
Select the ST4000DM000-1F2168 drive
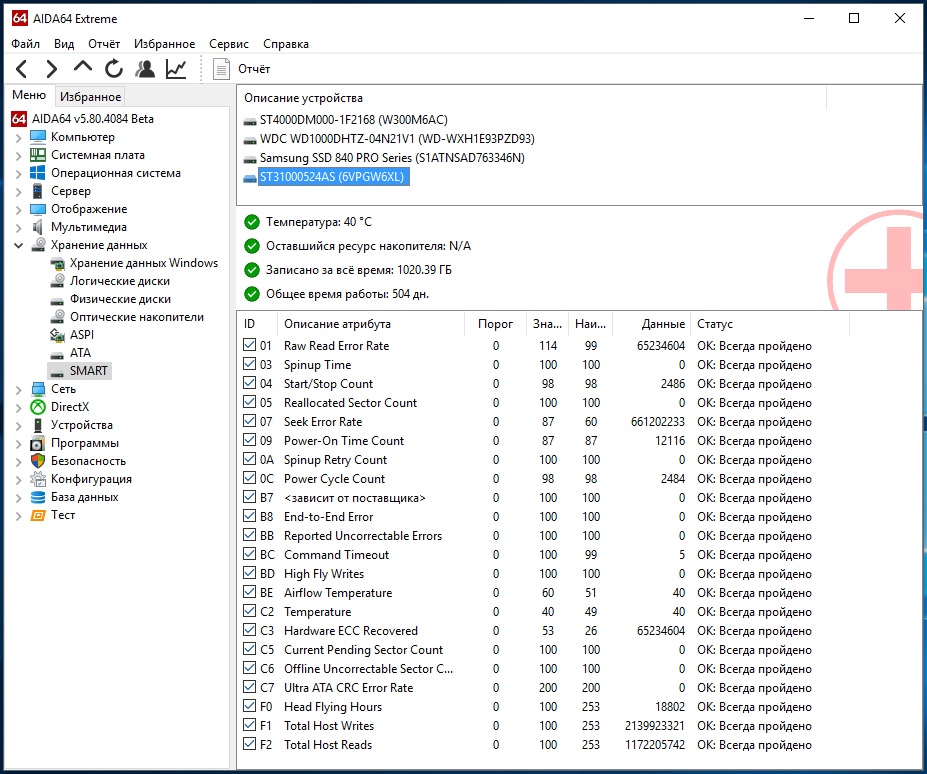coord(354,120)
